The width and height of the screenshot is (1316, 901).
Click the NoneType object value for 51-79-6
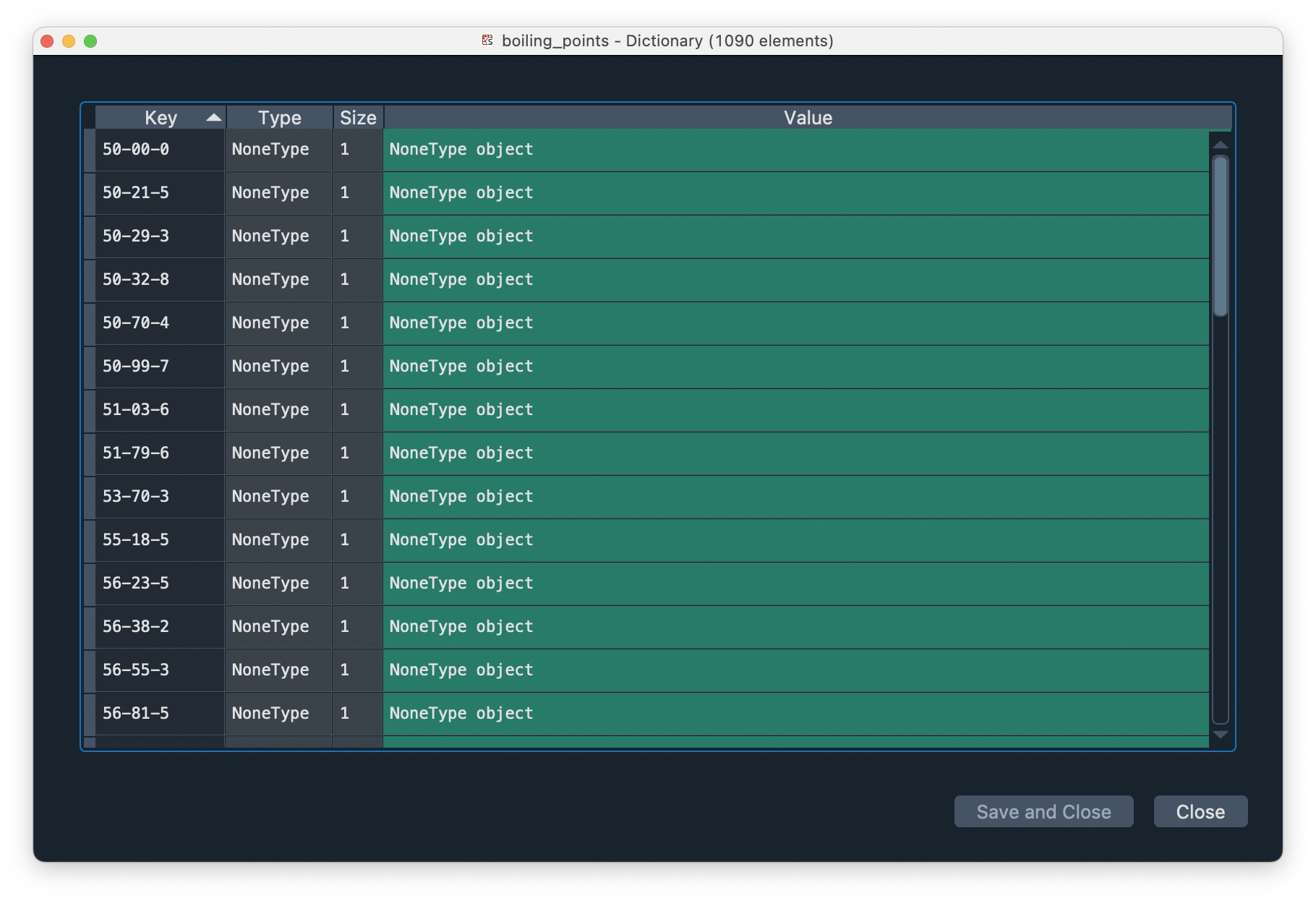(796, 453)
